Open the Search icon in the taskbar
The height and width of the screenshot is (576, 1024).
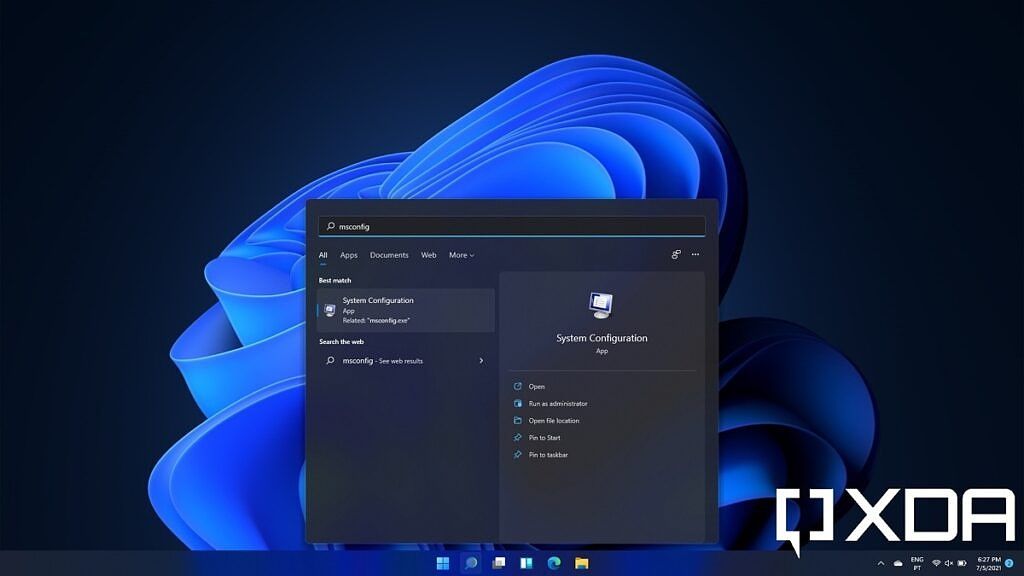click(470, 565)
